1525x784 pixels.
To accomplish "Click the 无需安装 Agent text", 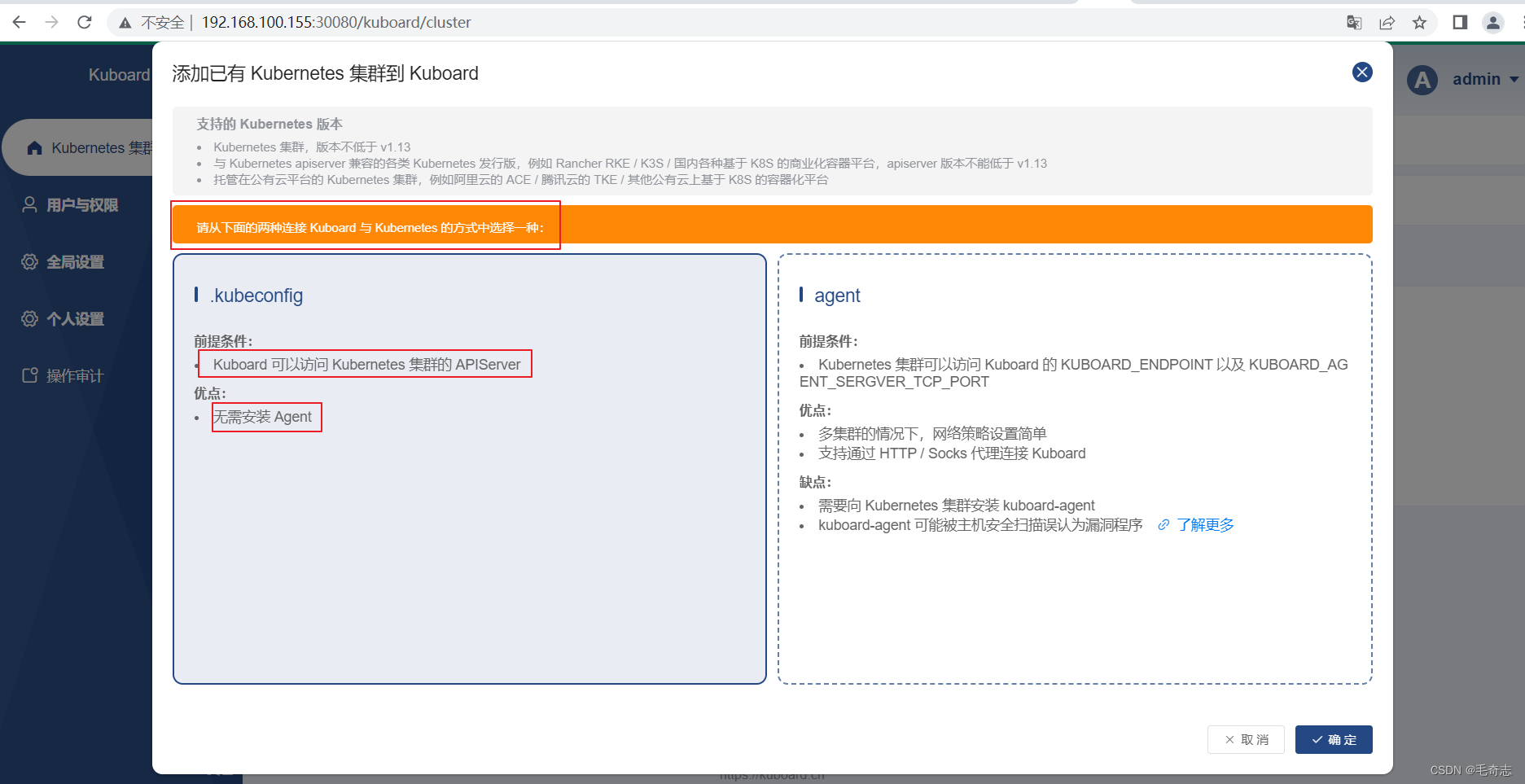I will tap(262, 417).
